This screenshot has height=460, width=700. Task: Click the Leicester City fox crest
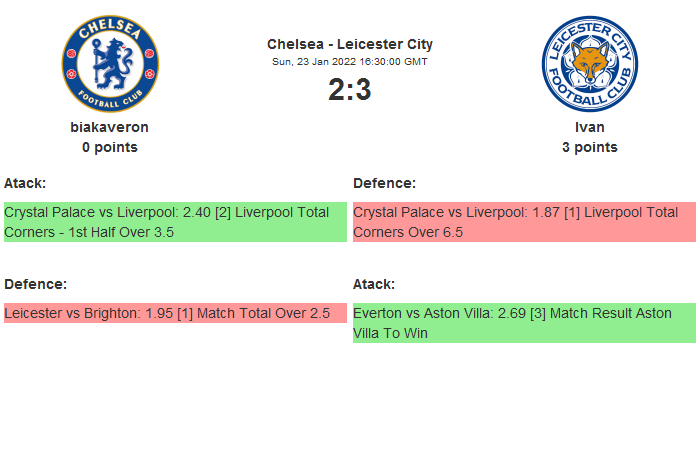tap(589, 64)
